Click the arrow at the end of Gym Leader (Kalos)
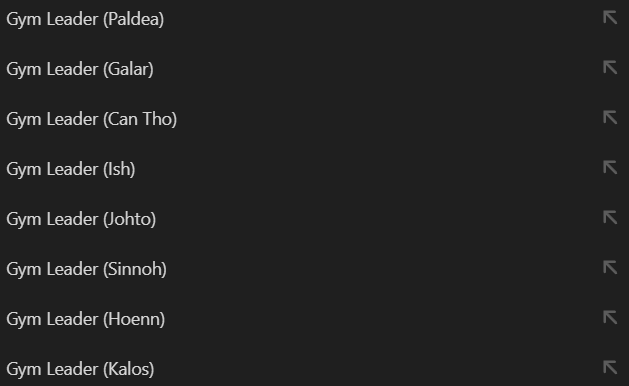 (x=610, y=368)
